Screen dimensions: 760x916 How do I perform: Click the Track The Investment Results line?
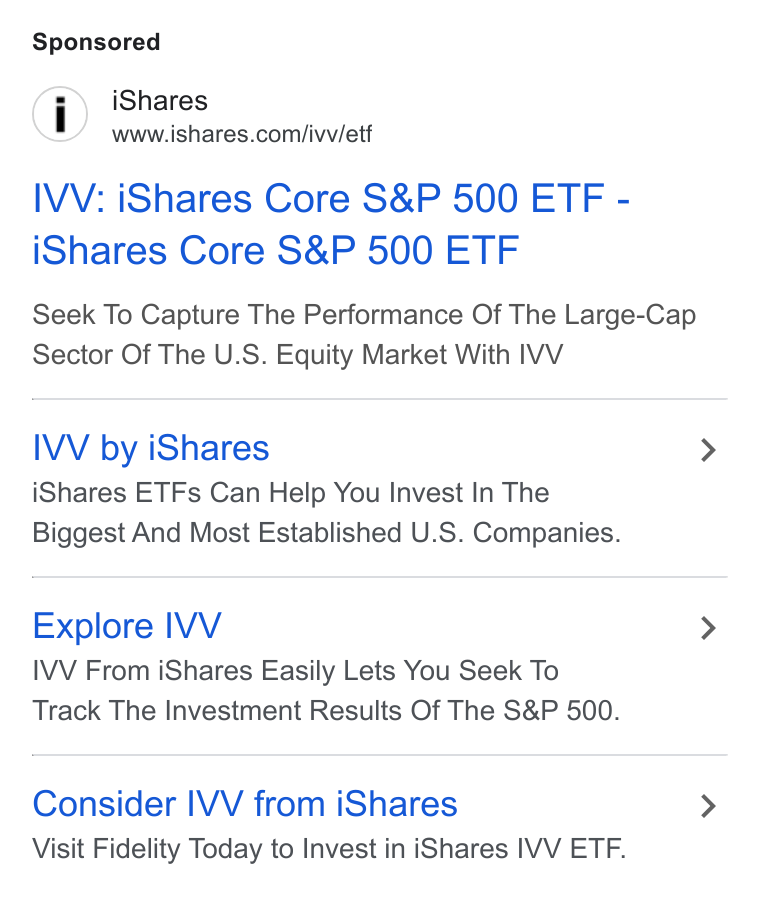pyautogui.click(x=326, y=711)
